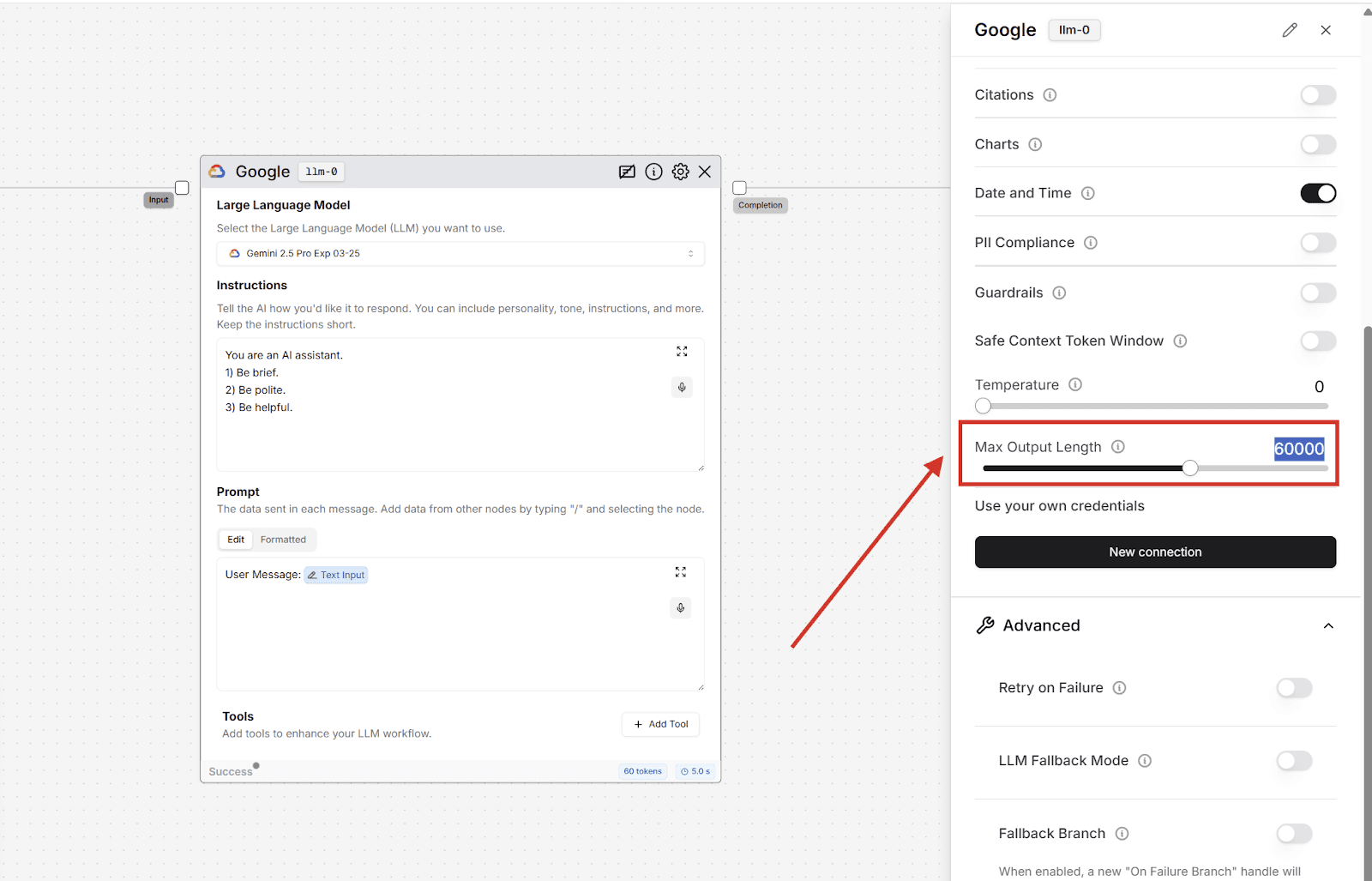
Task: Enable the Safe Context Token Window toggle
Action: point(1318,341)
